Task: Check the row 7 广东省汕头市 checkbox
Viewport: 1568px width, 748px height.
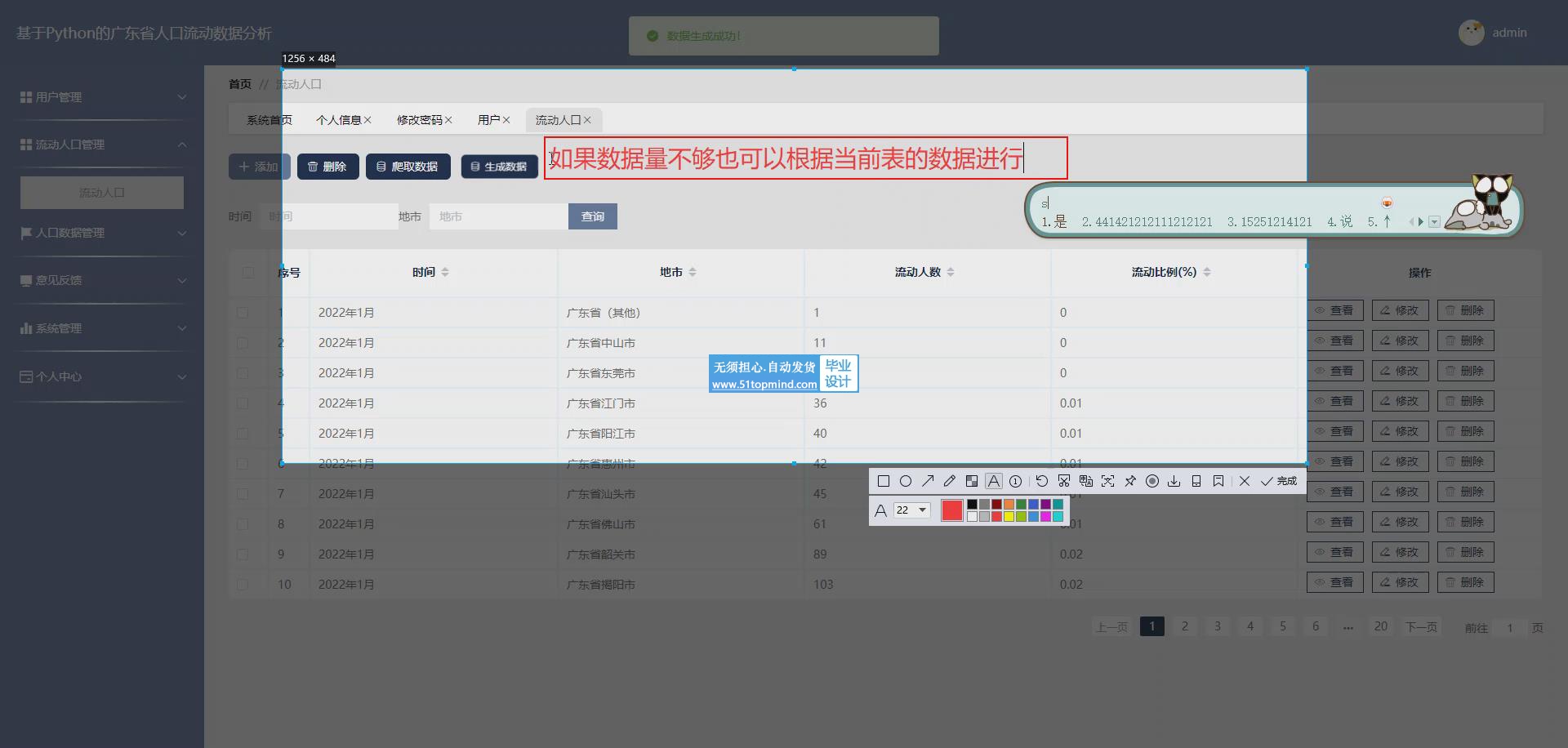Action: [x=243, y=494]
